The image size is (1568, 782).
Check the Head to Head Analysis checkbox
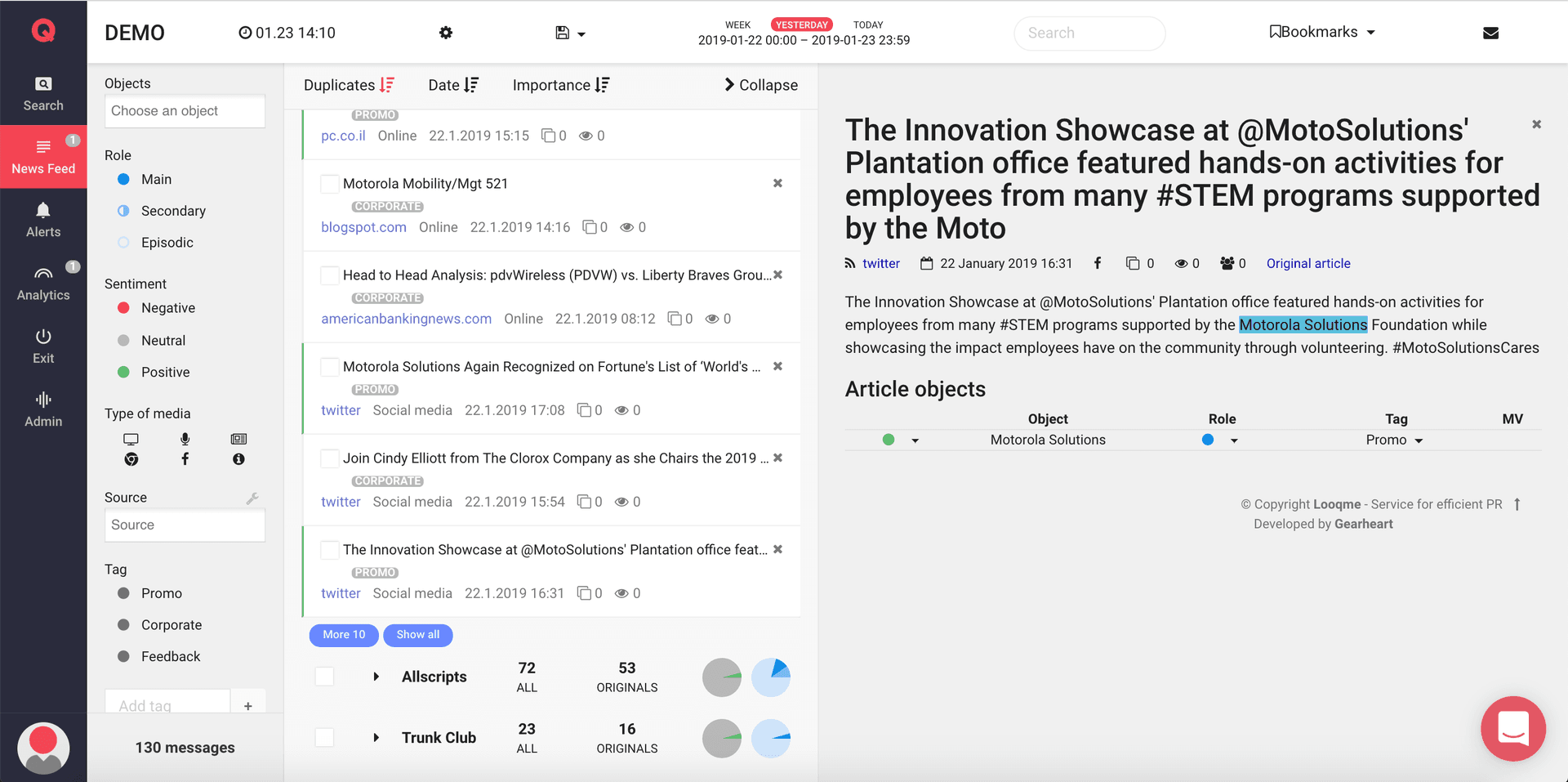[x=330, y=275]
